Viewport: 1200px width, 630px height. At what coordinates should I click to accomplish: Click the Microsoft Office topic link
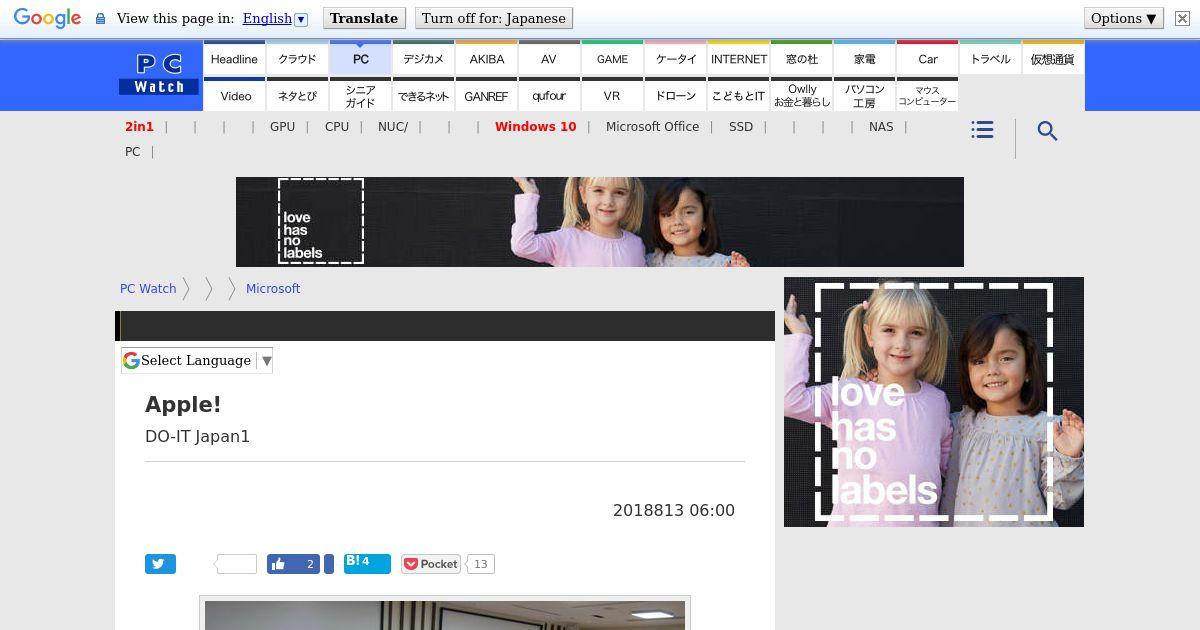pyautogui.click(x=652, y=126)
